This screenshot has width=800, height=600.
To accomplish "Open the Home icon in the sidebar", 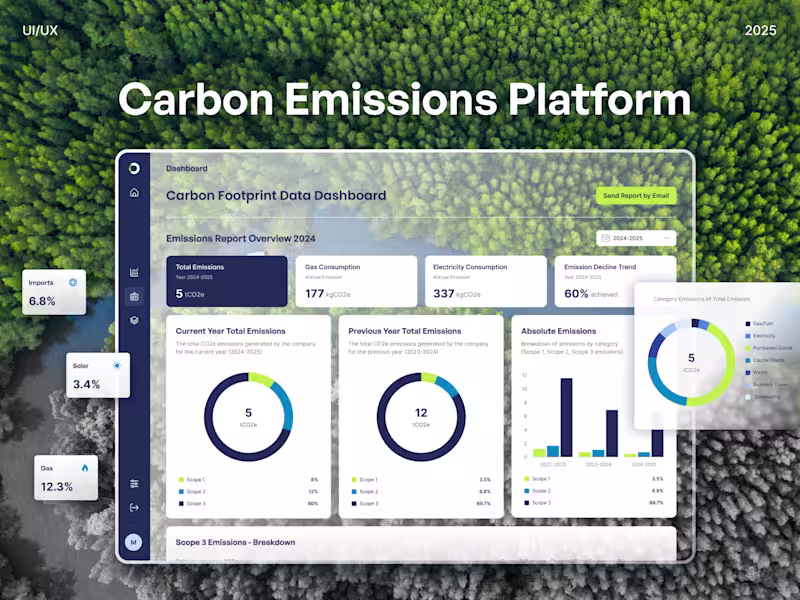I will click(134, 192).
